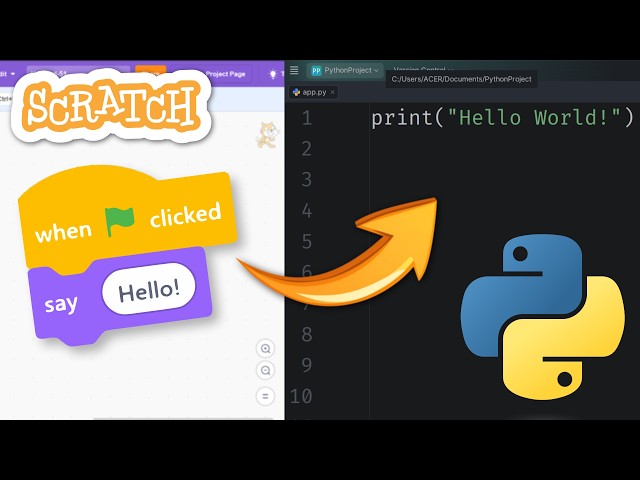Reset Scratch workspace zoom with equals icon
The height and width of the screenshot is (480, 640).
click(x=265, y=396)
